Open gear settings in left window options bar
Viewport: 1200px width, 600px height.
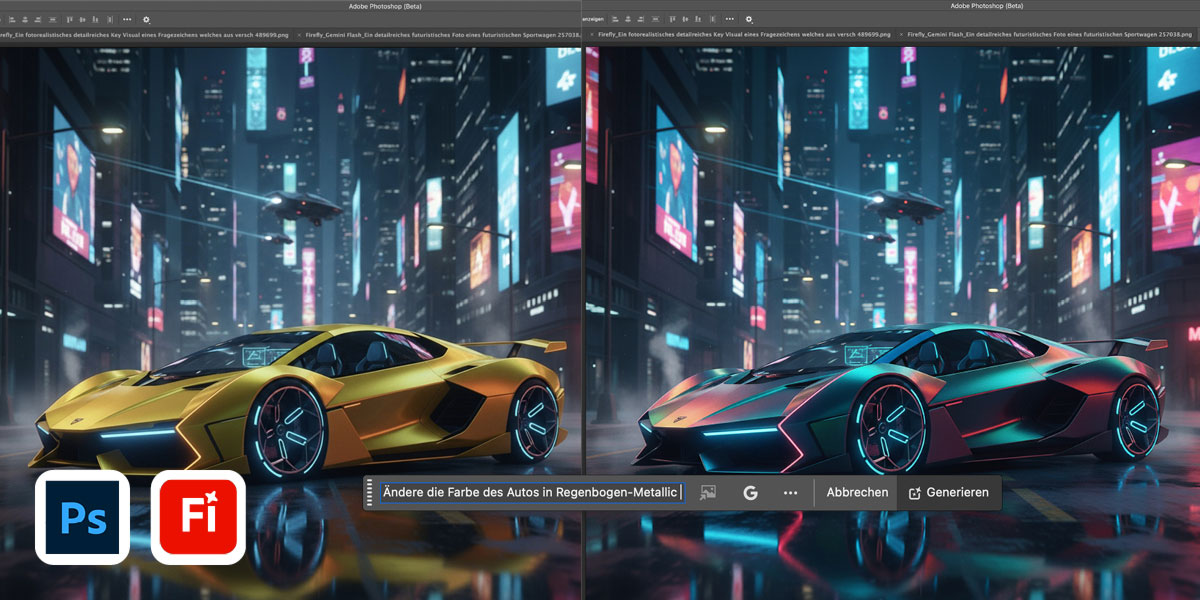(x=147, y=19)
